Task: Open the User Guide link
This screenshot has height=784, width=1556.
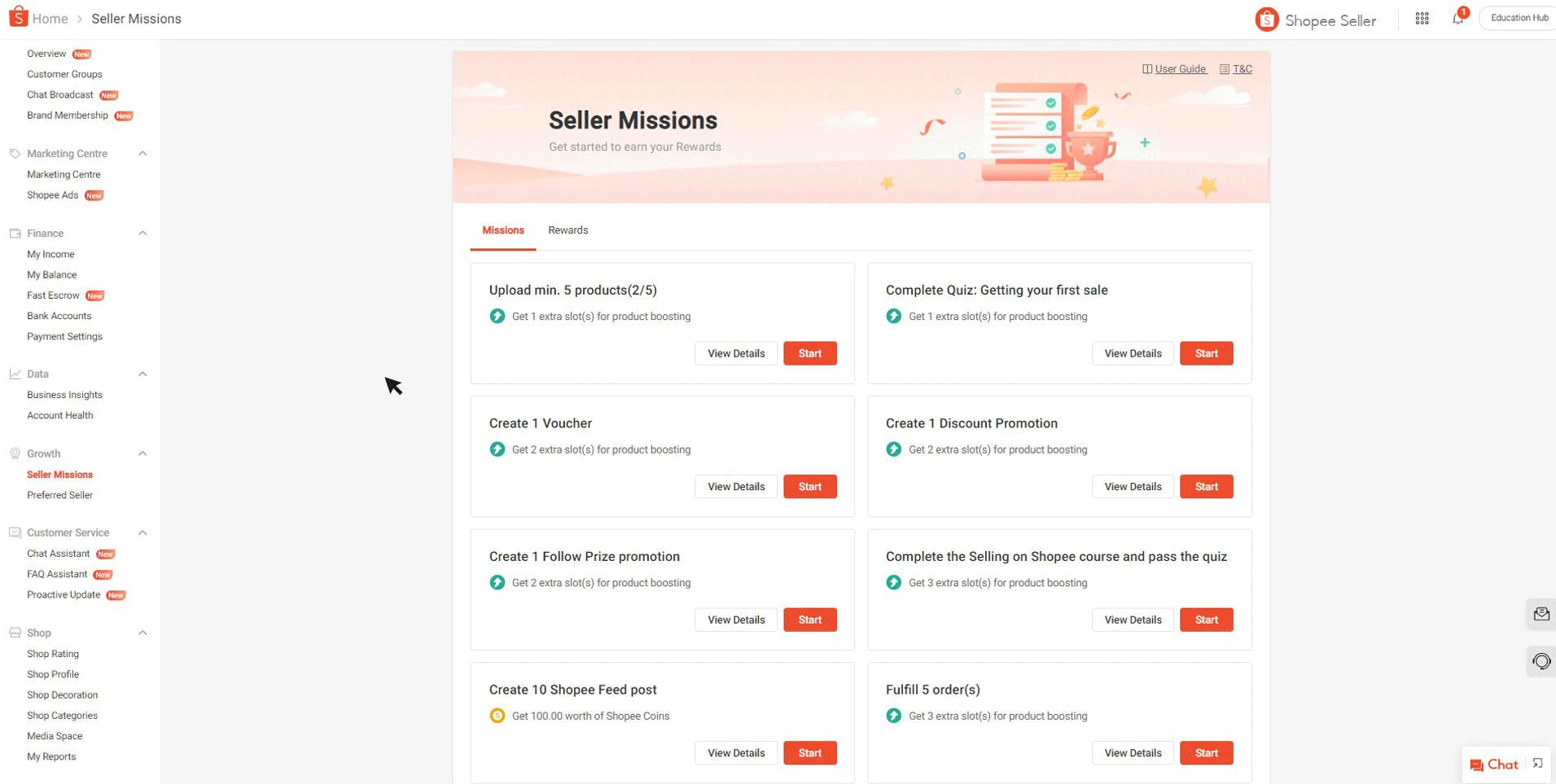Action: (1180, 69)
